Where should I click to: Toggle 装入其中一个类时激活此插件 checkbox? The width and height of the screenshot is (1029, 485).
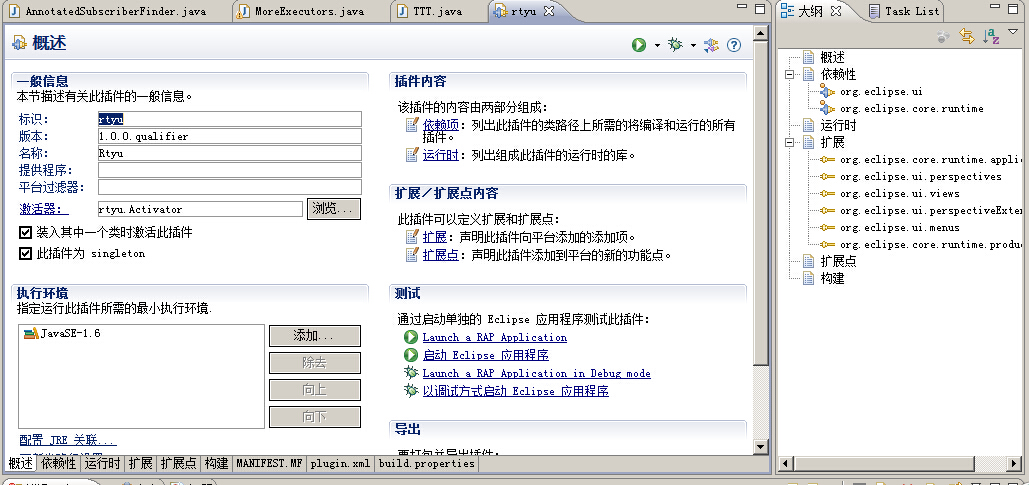26,232
